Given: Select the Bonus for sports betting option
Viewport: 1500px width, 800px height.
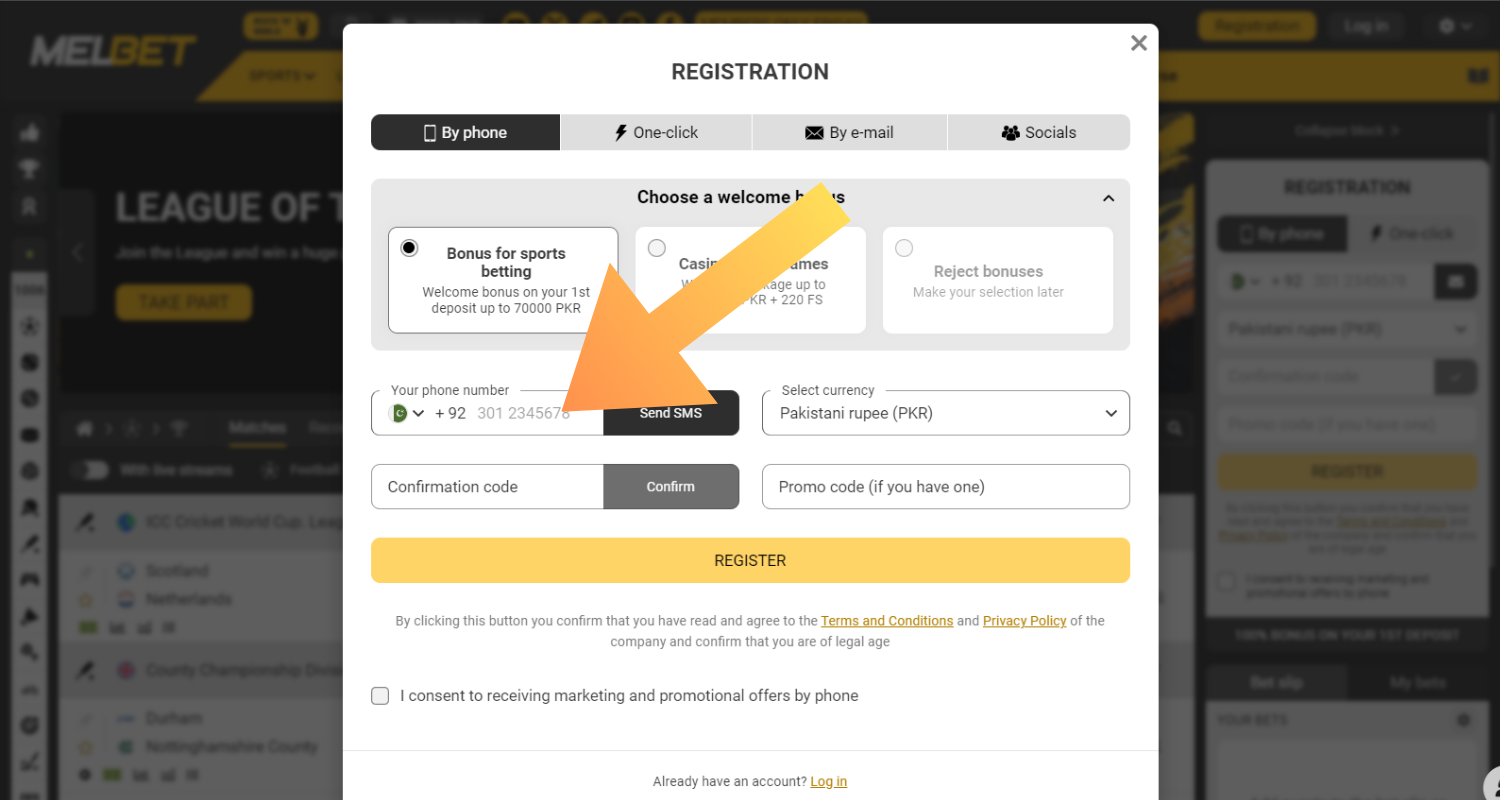Looking at the screenshot, I should tap(410, 248).
